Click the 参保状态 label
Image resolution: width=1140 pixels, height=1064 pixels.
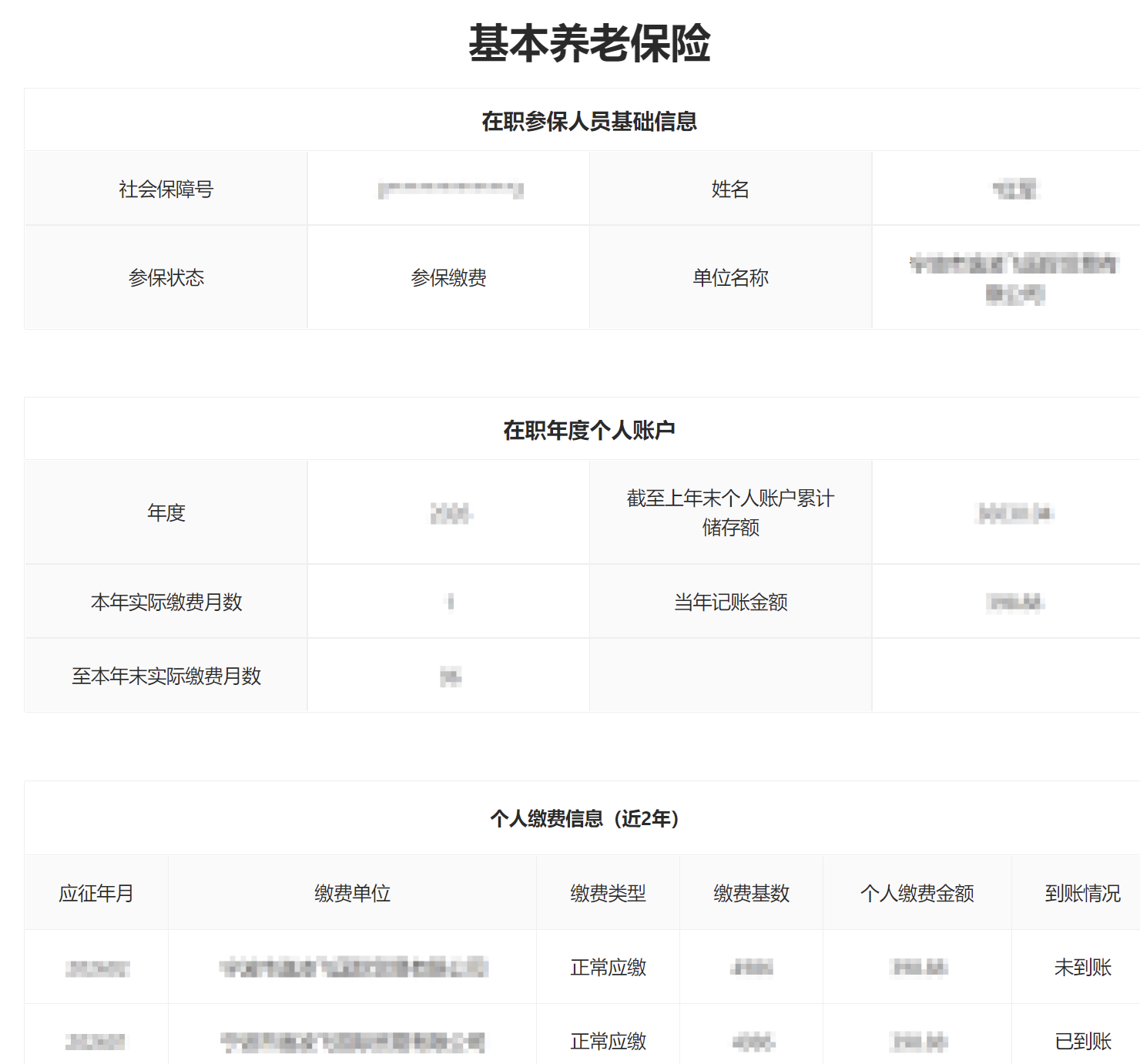pyautogui.click(x=165, y=277)
